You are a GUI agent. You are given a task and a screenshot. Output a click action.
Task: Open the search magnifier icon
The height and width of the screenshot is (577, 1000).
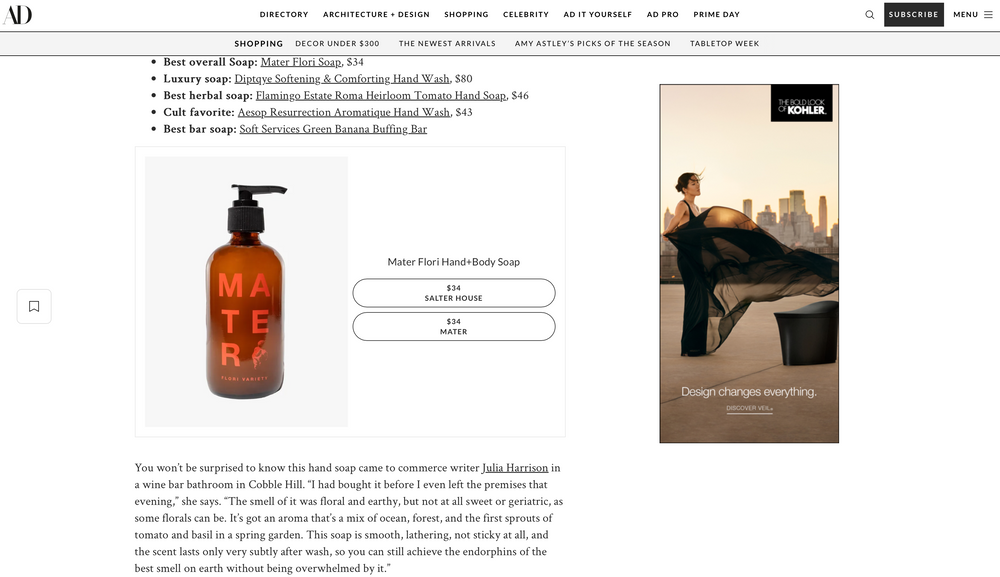pyautogui.click(x=869, y=15)
